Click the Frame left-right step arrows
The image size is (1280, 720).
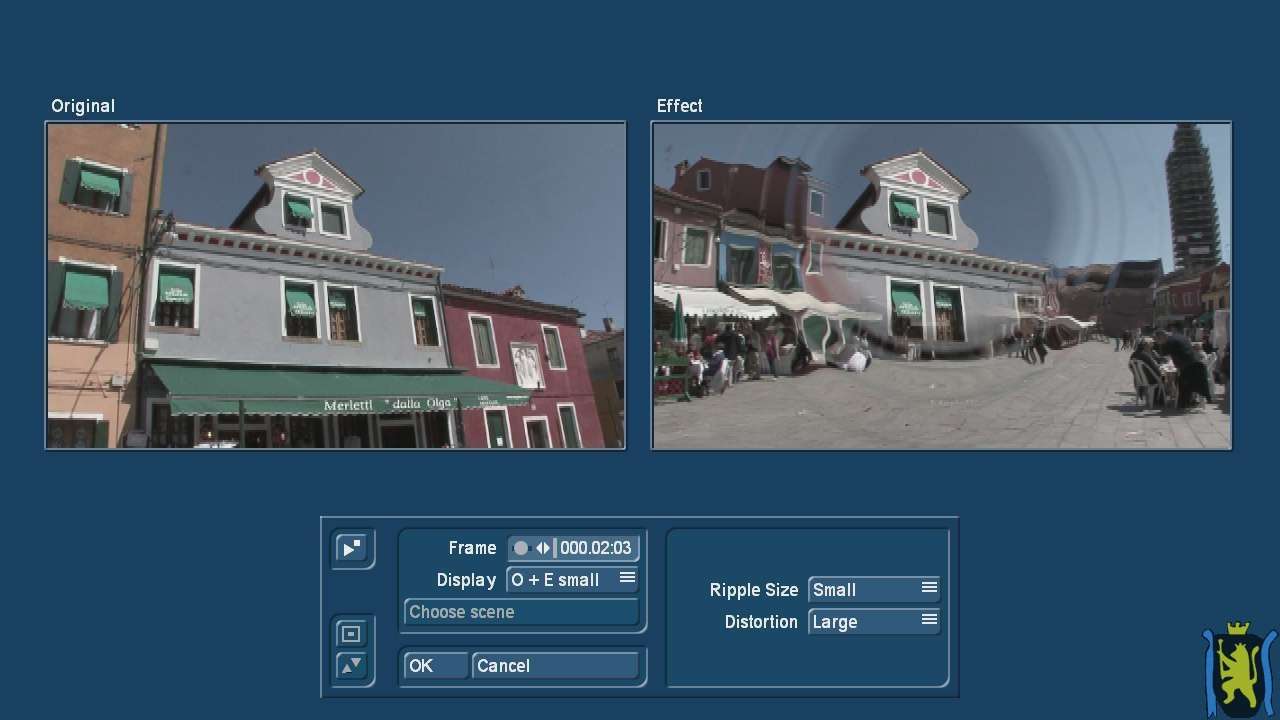pyautogui.click(x=543, y=548)
